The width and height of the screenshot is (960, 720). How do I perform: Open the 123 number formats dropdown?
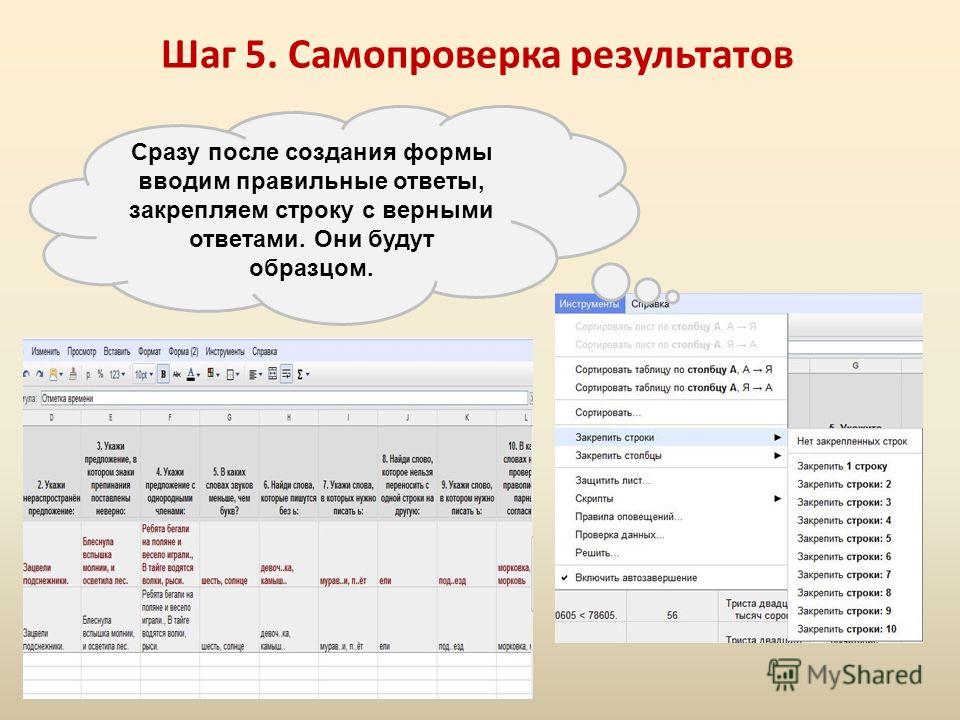[x=117, y=374]
